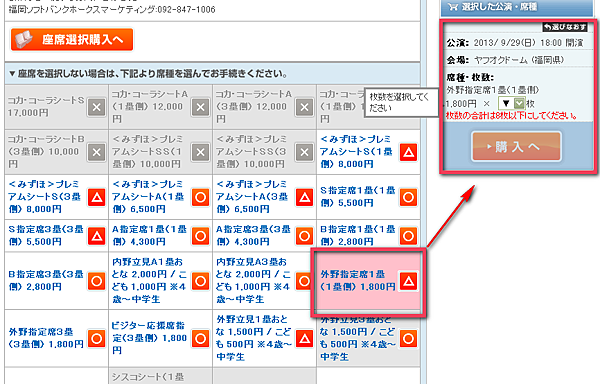Viewport: 600px width, 384px height.
Task: Click circle icon for B指定席1塁 2,800円
Action: 409,236
